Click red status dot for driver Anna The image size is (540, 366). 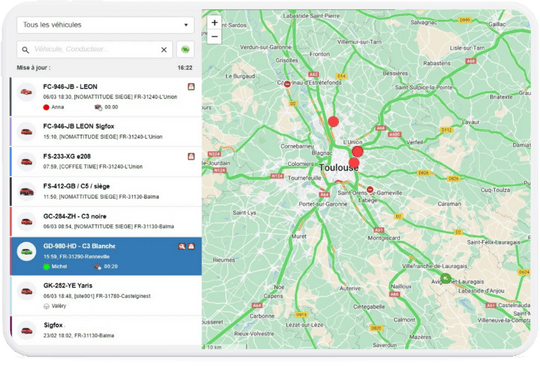pos(46,107)
